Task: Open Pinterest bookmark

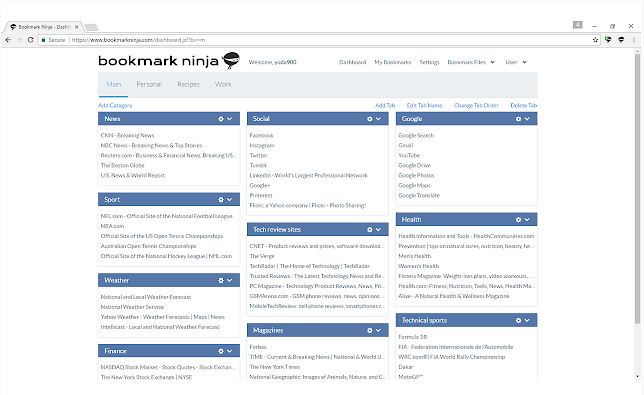Action: (x=261, y=195)
